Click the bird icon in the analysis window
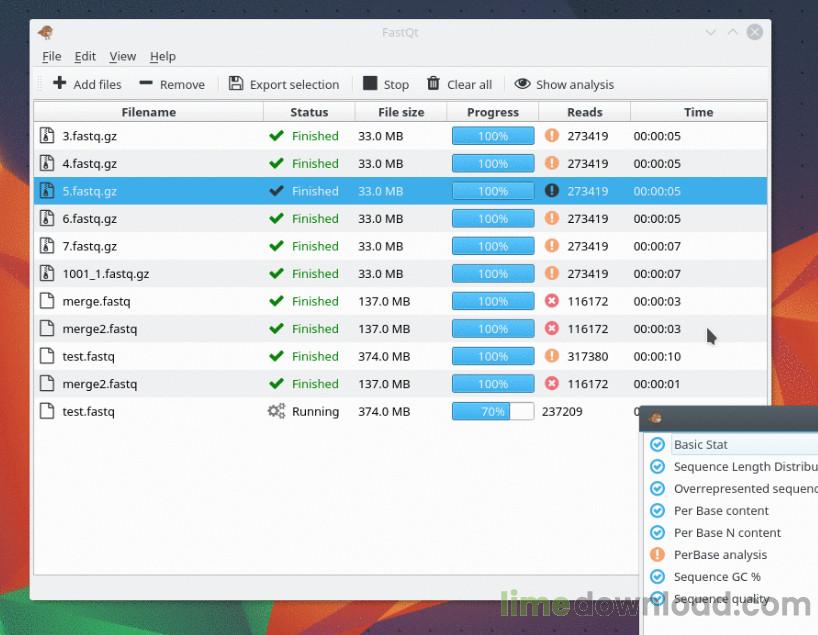The image size is (818, 635). tap(656, 417)
